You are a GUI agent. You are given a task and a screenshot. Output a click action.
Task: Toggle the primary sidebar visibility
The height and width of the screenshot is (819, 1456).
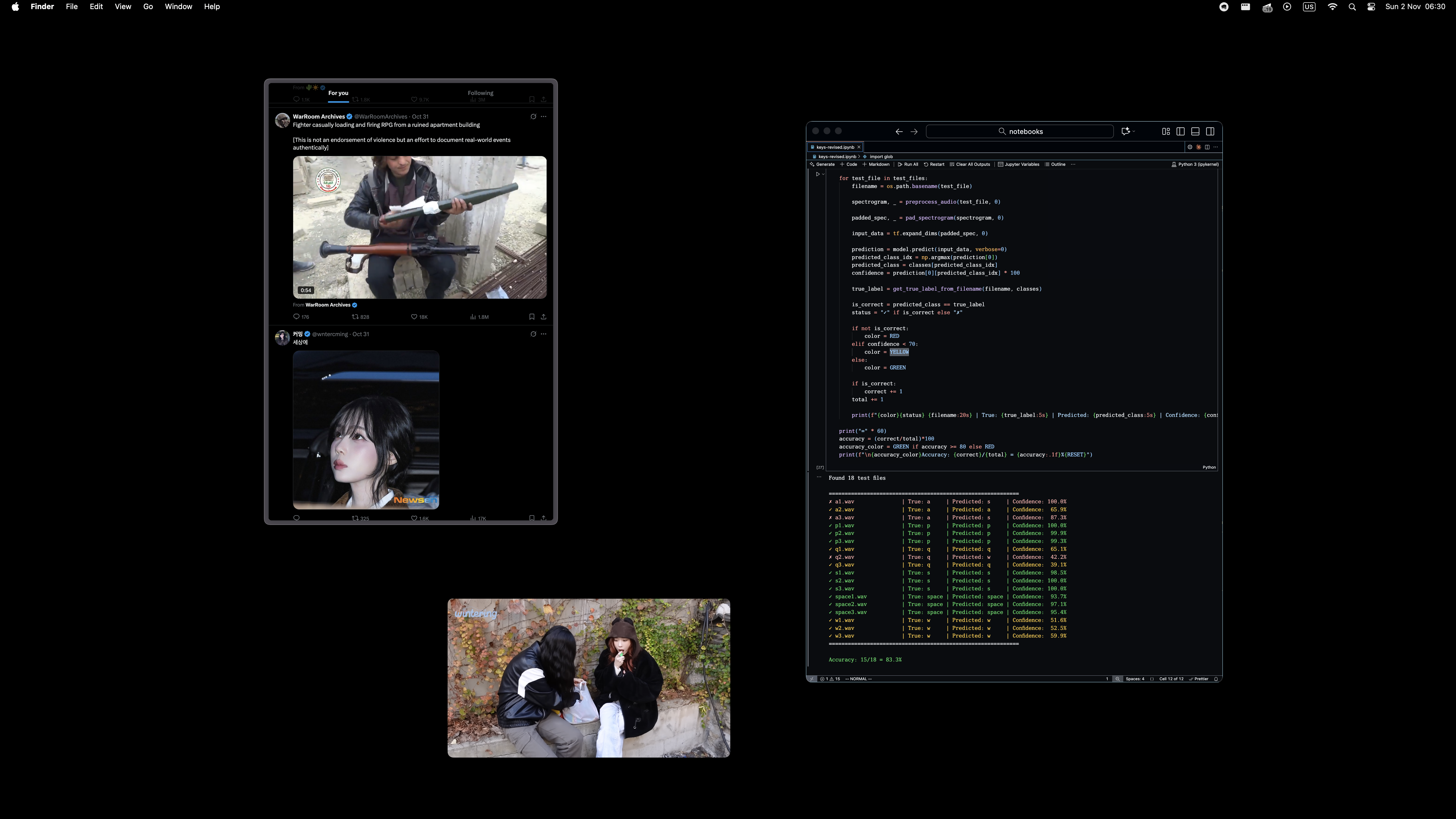point(1181,132)
